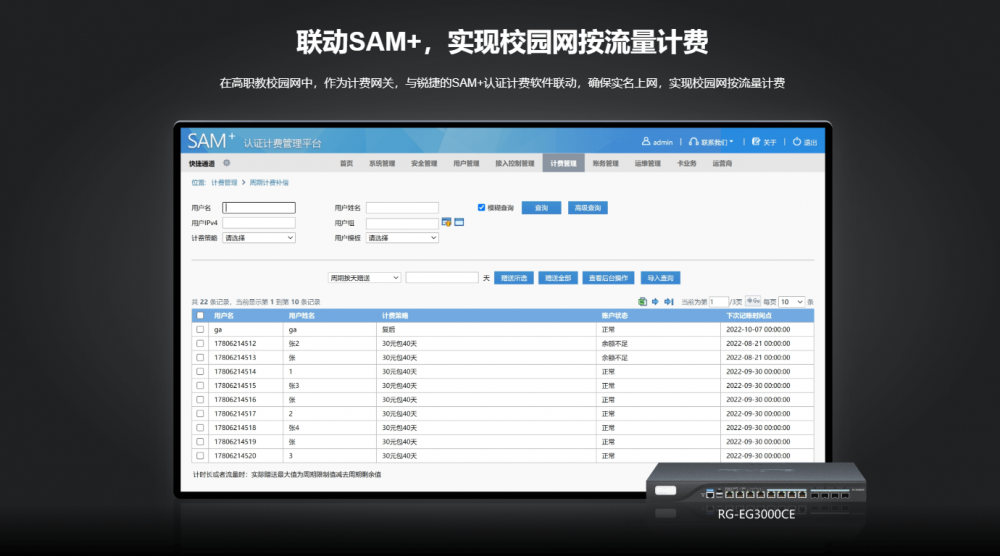The width and height of the screenshot is (1000, 556).
Task: Sort by the 计费策略 column header
Action: pos(395,316)
